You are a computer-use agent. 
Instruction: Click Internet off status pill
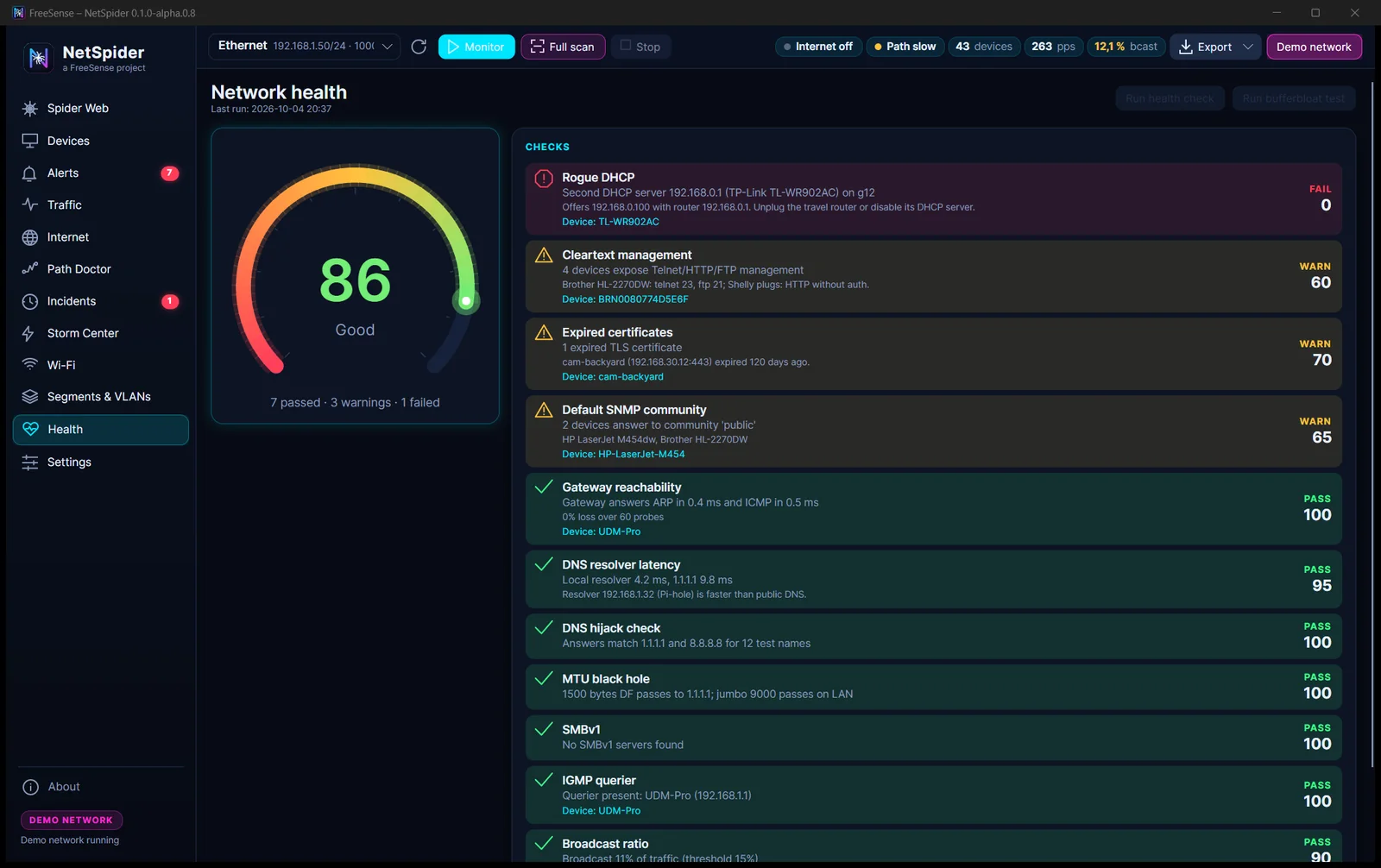click(x=817, y=47)
